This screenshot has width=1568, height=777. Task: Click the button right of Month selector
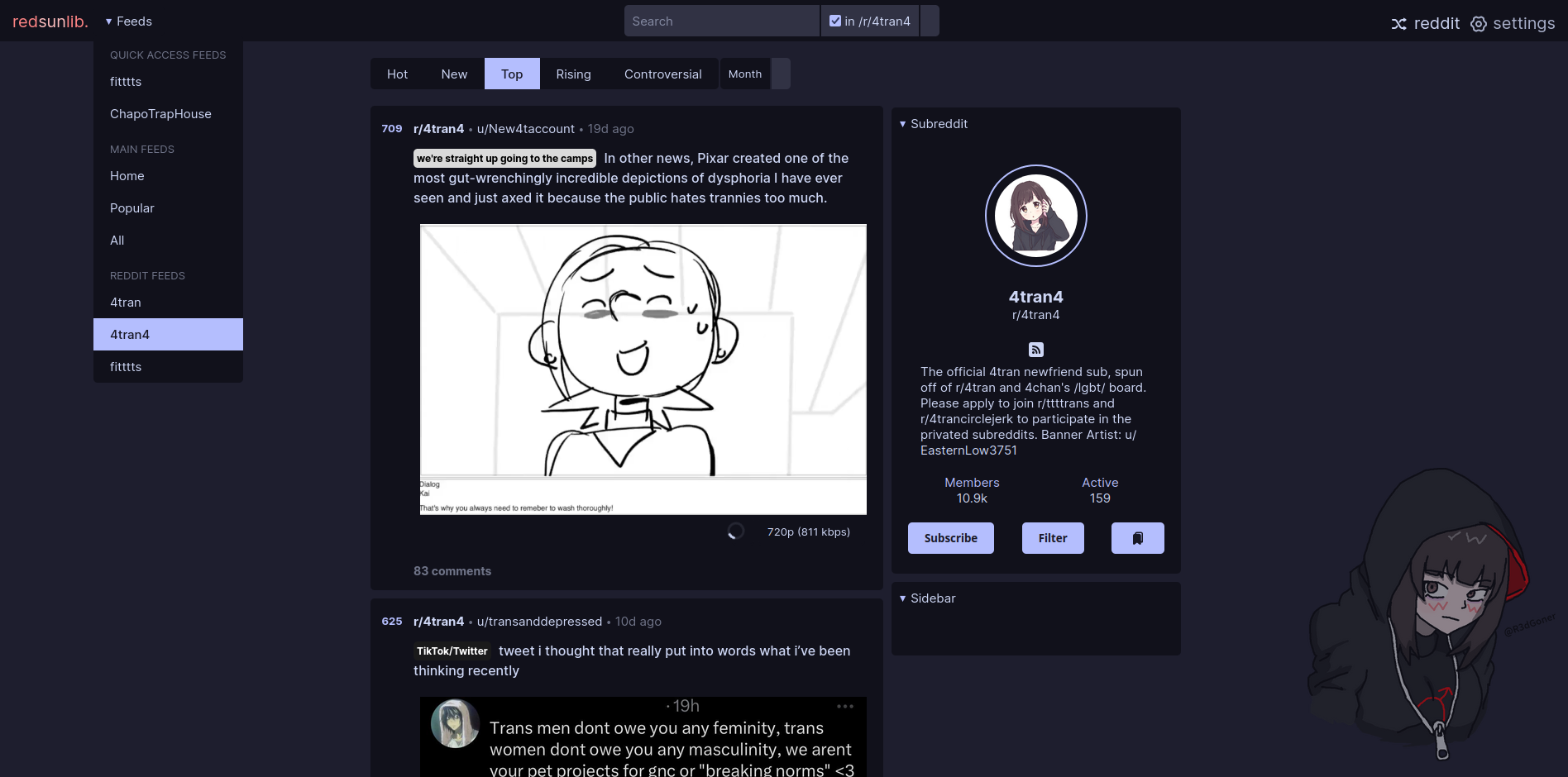781,74
